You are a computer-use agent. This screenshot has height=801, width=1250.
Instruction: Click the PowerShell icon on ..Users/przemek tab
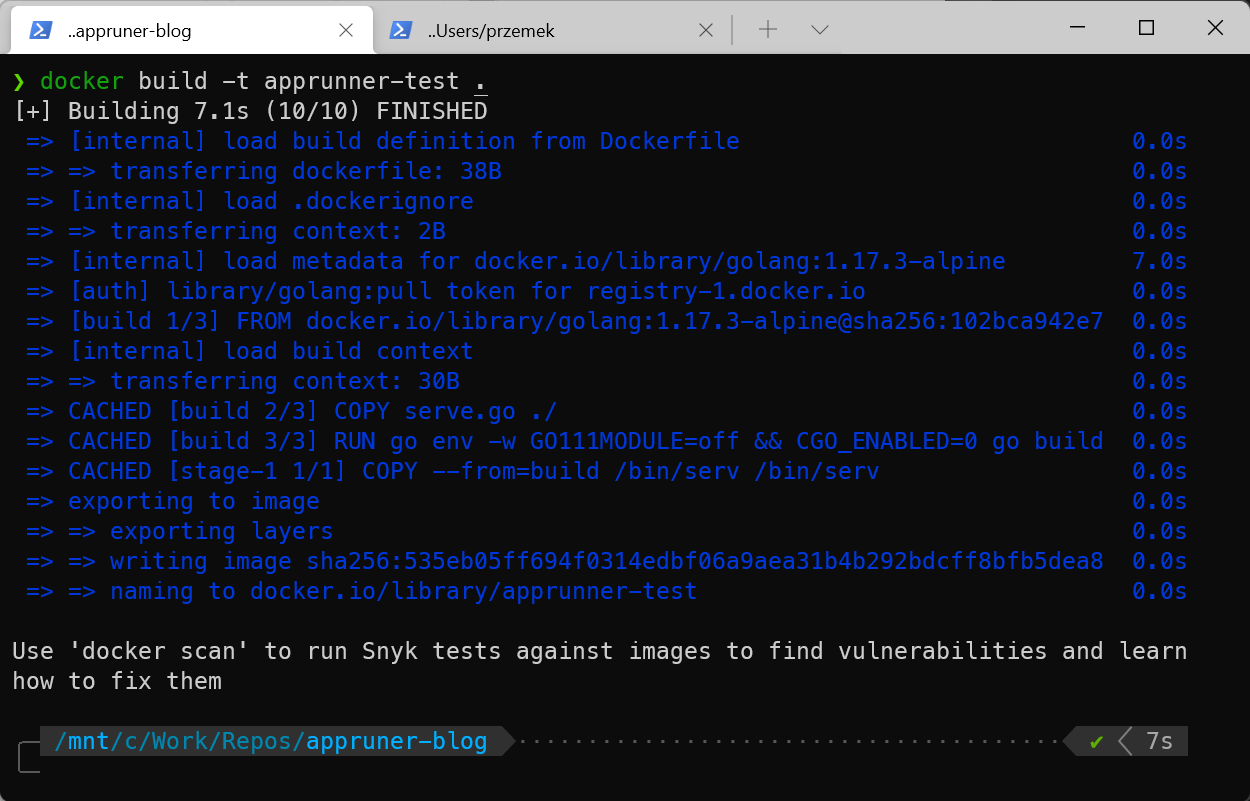401,30
